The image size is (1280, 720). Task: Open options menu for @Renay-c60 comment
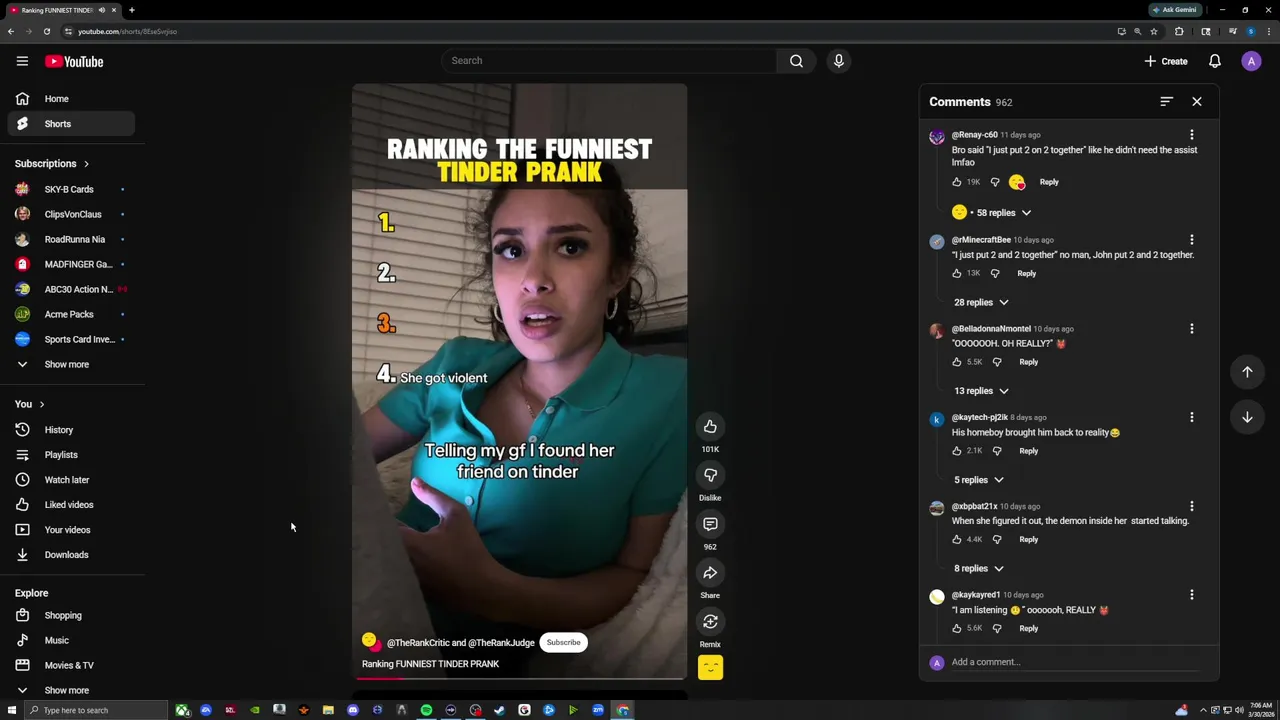(x=1191, y=134)
